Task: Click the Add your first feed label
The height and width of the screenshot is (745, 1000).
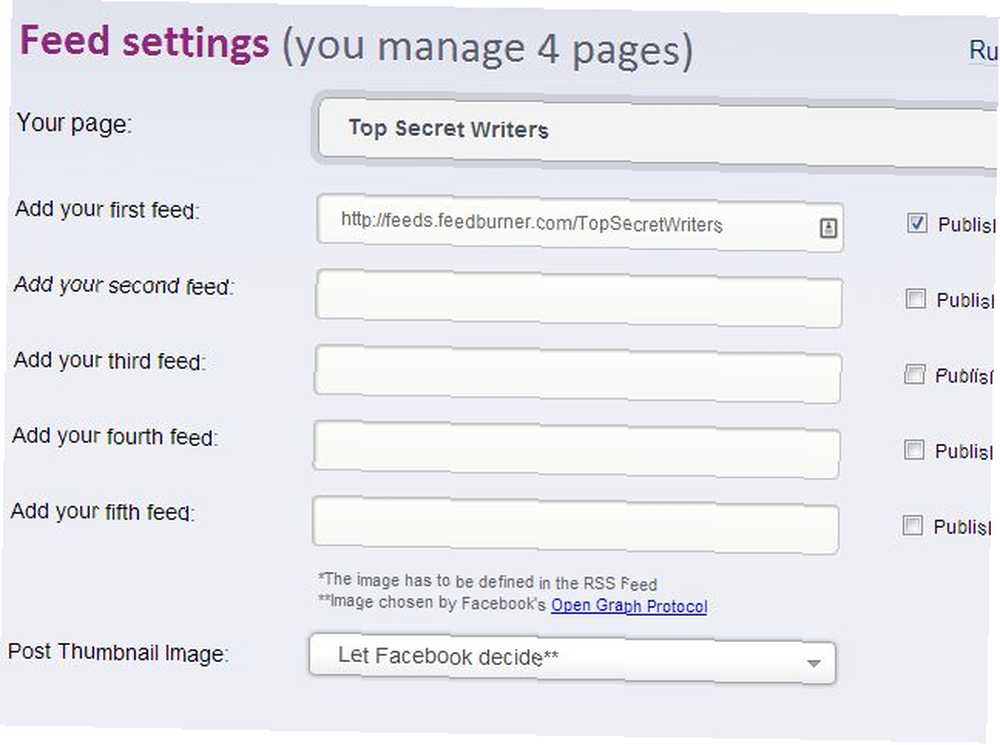Action: coord(107,209)
